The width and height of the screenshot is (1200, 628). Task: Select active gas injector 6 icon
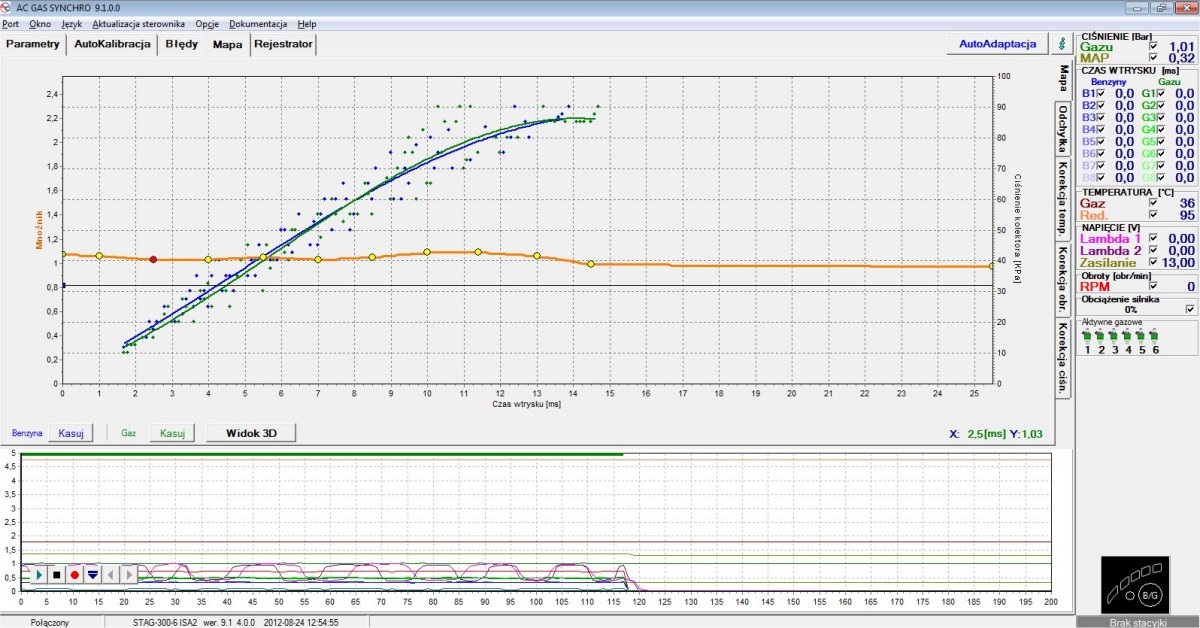click(x=1155, y=337)
